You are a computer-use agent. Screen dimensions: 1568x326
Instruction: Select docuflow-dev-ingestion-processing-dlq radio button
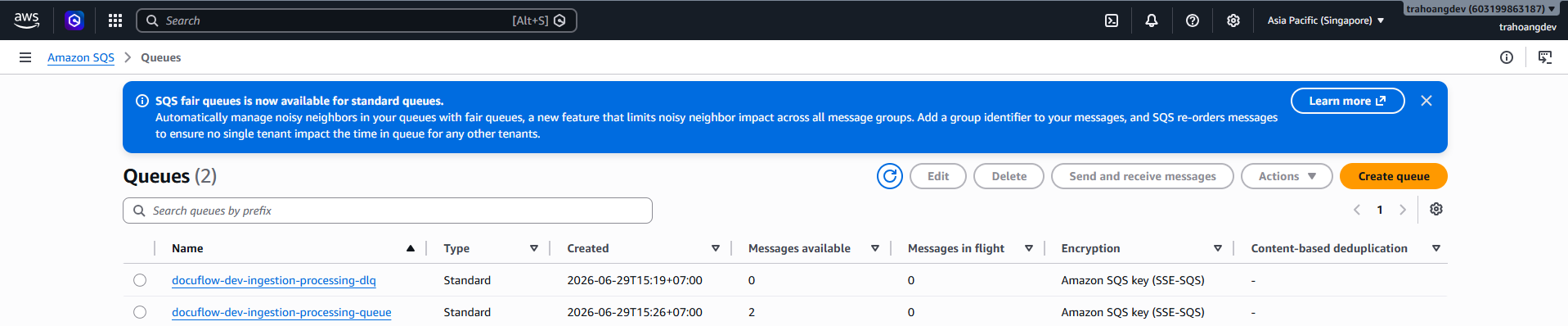(x=140, y=280)
